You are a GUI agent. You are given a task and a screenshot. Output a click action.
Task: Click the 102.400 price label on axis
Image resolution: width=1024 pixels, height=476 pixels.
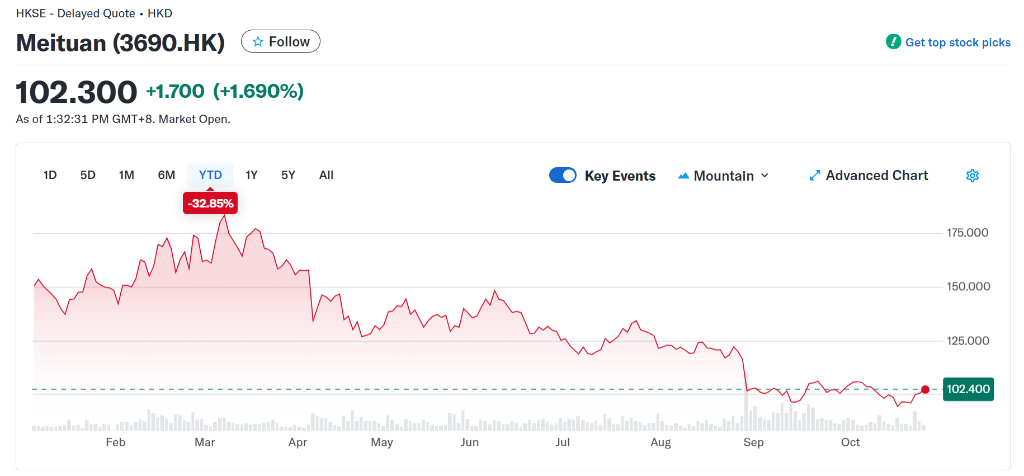click(x=967, y=390)
